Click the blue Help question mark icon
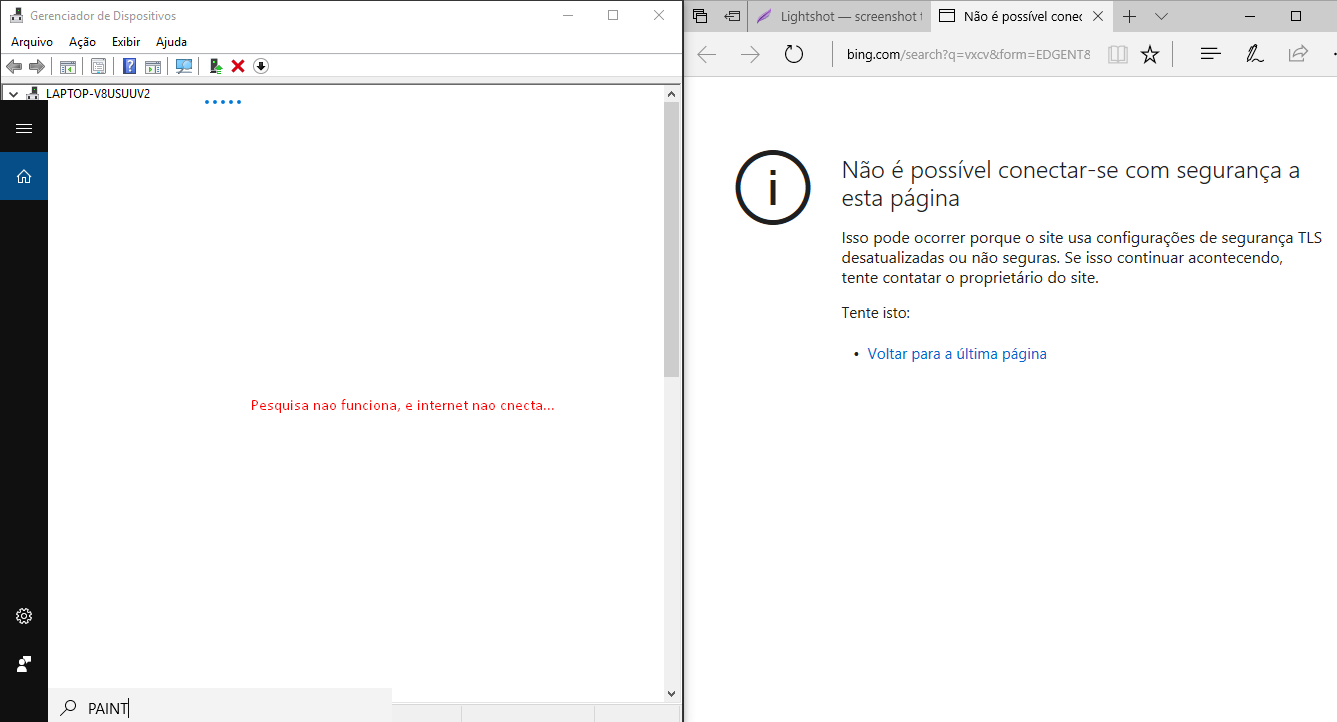Image resolution: width=1337 pixels, height=722 pixels. (x=129, y=66)
